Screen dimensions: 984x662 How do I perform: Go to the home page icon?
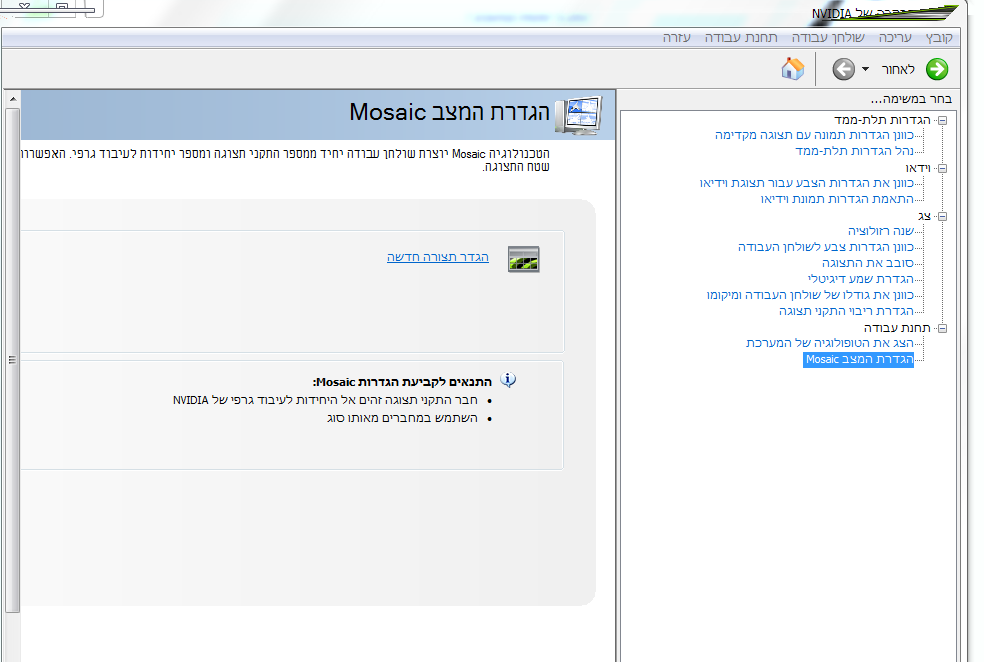(793, 68)
